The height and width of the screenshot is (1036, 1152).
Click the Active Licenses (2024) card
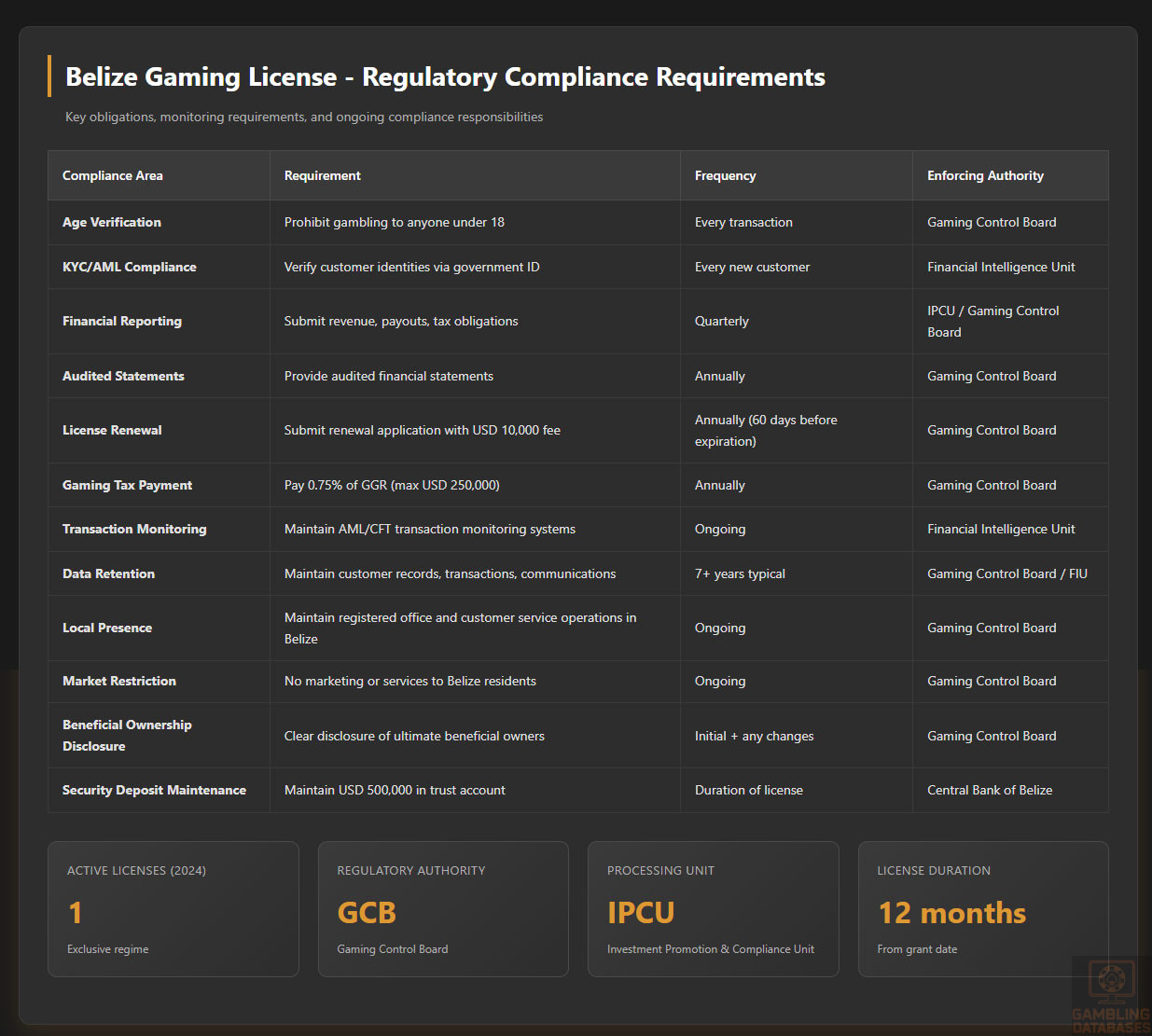click(173, 909)
